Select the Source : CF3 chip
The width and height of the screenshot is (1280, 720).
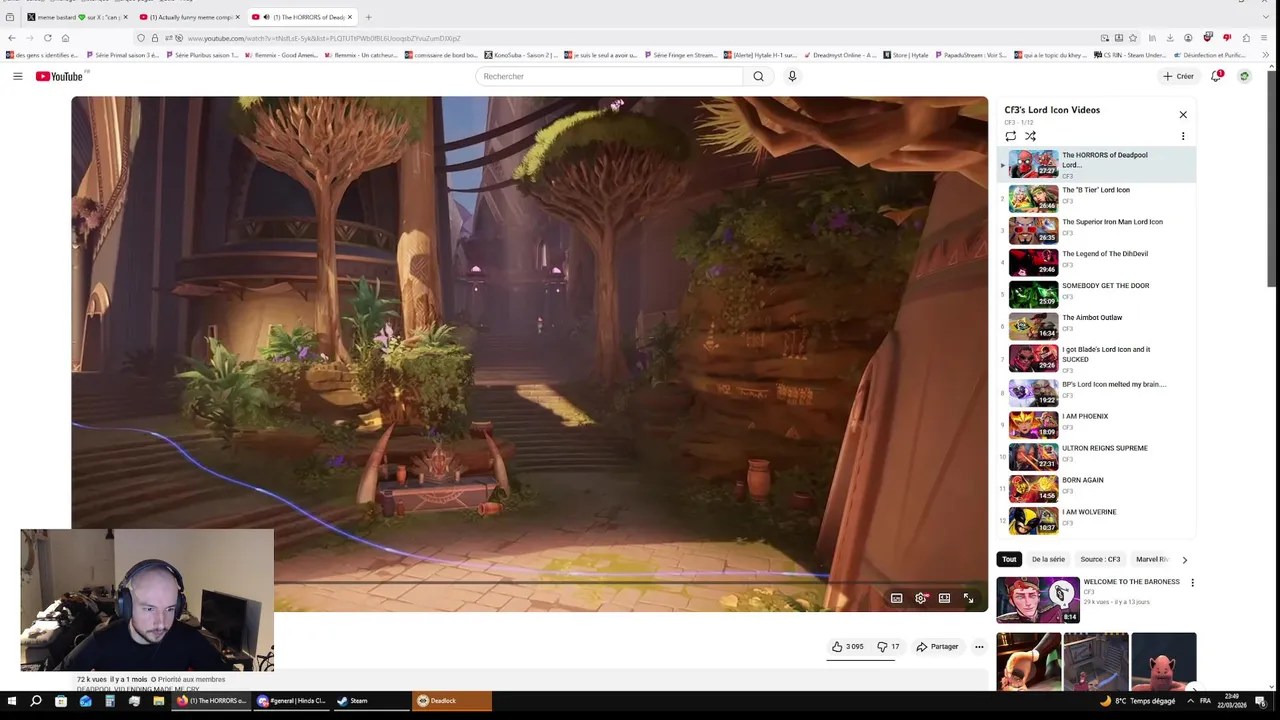pos(1100,559)
